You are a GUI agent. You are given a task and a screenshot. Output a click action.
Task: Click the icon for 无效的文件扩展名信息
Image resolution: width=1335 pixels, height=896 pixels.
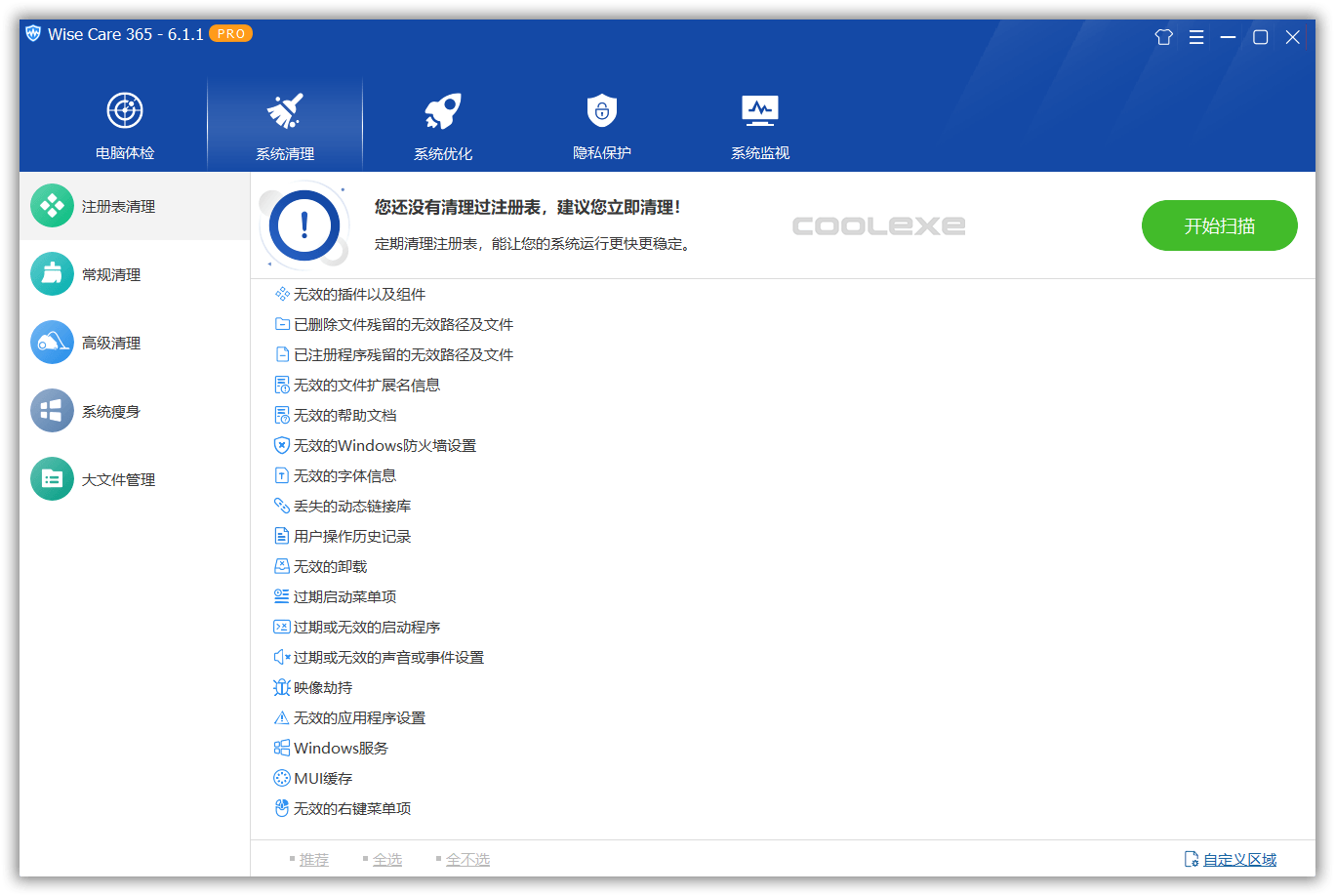coord(282,385)
